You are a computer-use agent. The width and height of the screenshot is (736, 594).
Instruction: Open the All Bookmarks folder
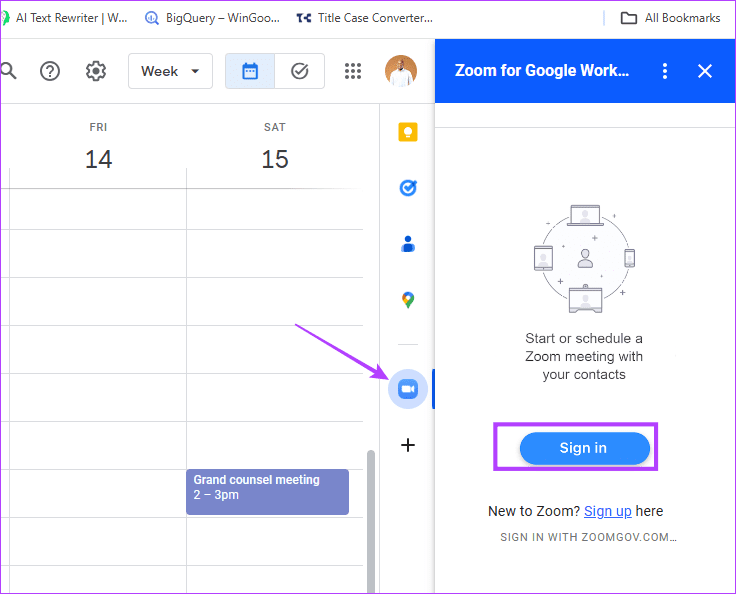(671, 18)
